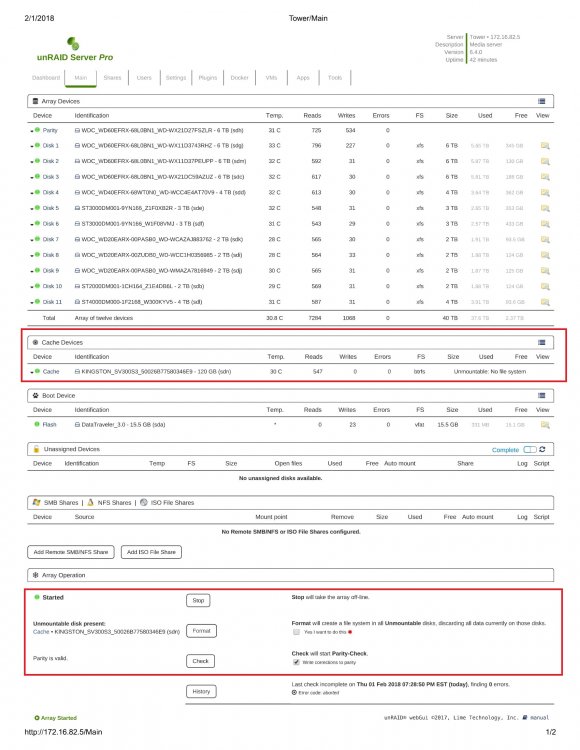Click the Array Operation section header
This screenshot has height=750, width=580.
(x=290, y=575)
